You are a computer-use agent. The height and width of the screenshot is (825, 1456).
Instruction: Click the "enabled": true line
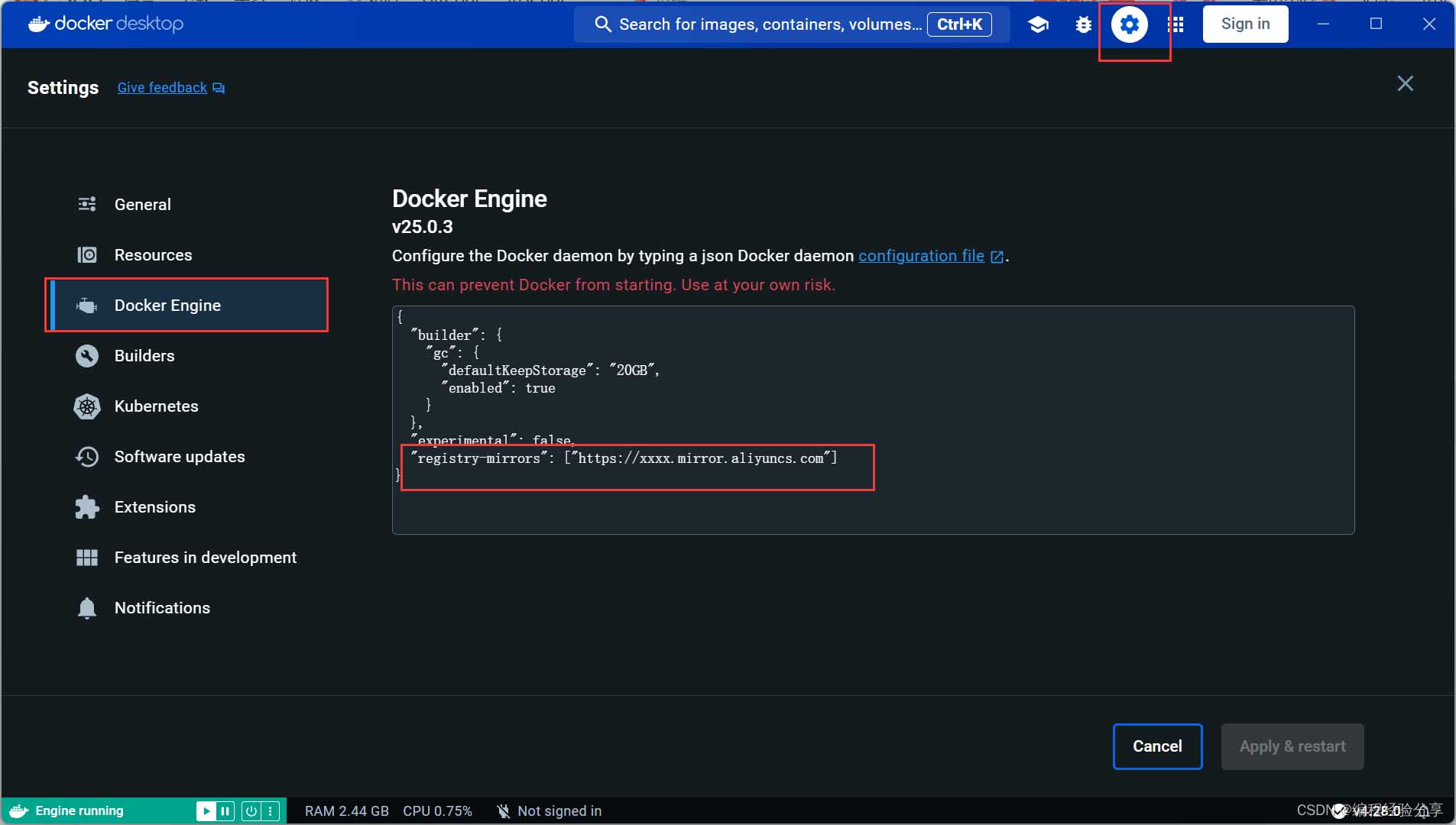point(498,388)
